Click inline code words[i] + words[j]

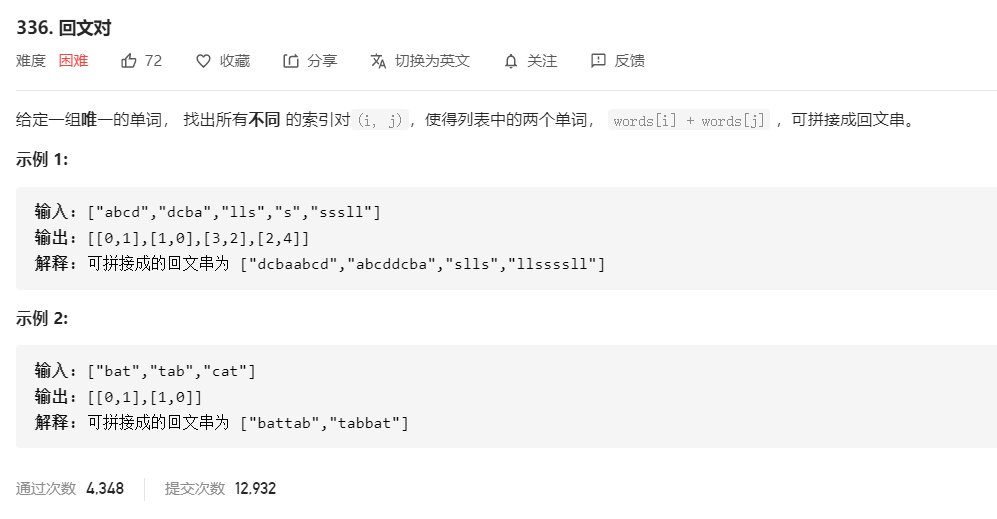coord(689,120)
